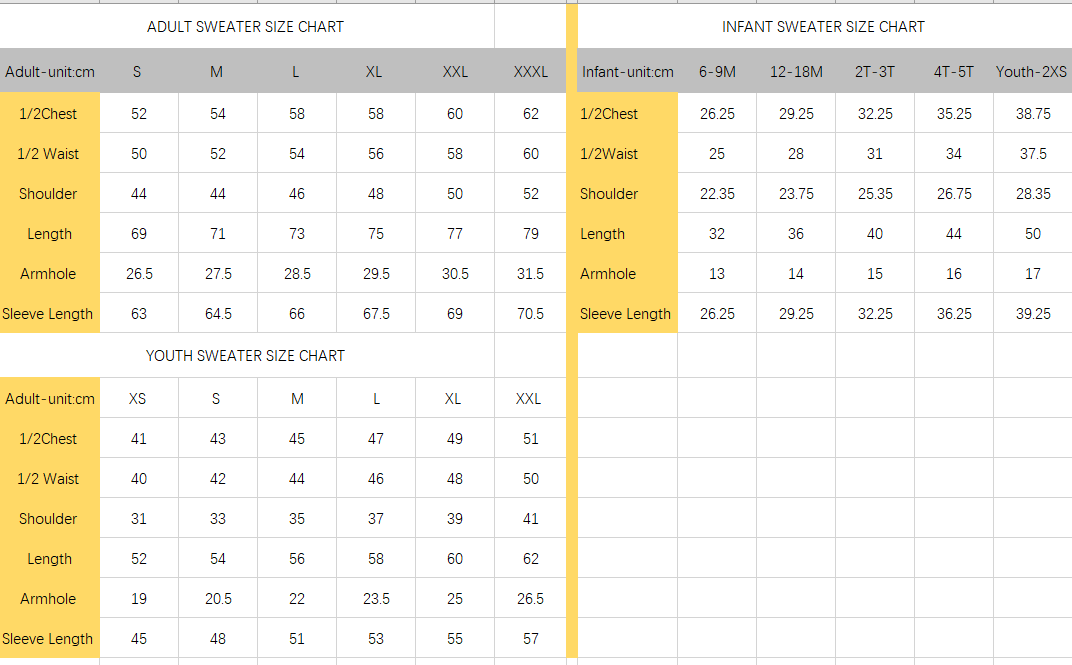Click the 4T-5T size header cell
Image resolution: width=1072 pixels, height=665 pixels.
pyautogui.click(x=954, y=72)
